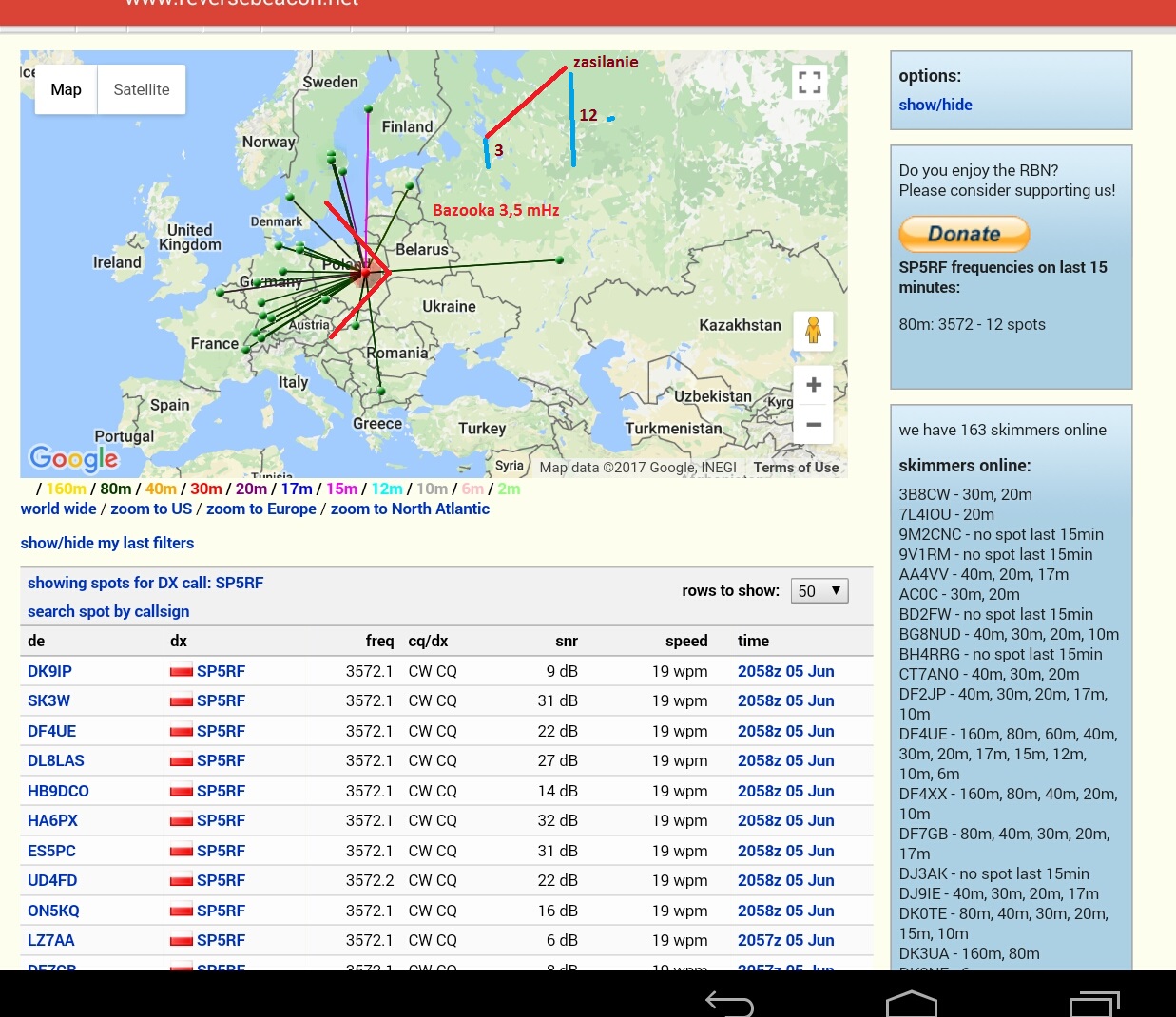Expand show/hide my last filters
The image size is (1176, 1017).
tap(107, 543)
